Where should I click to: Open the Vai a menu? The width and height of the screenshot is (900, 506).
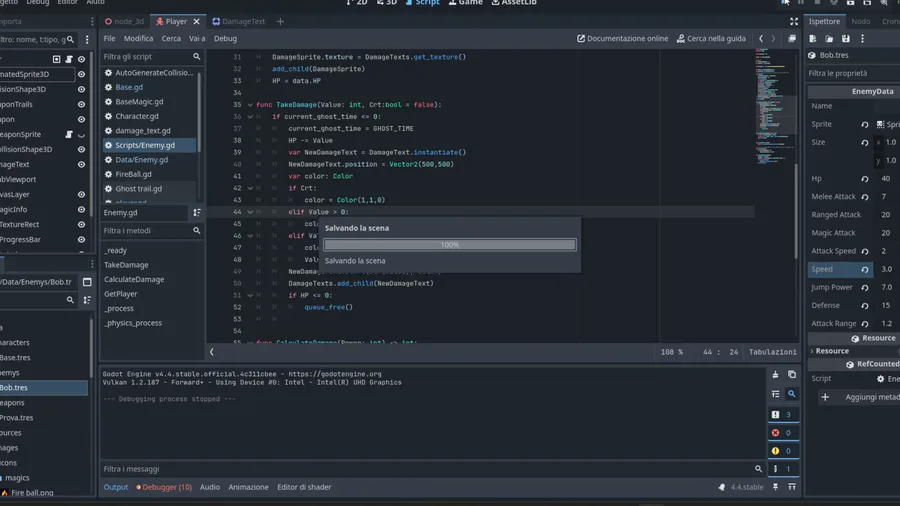pos(197,38)
